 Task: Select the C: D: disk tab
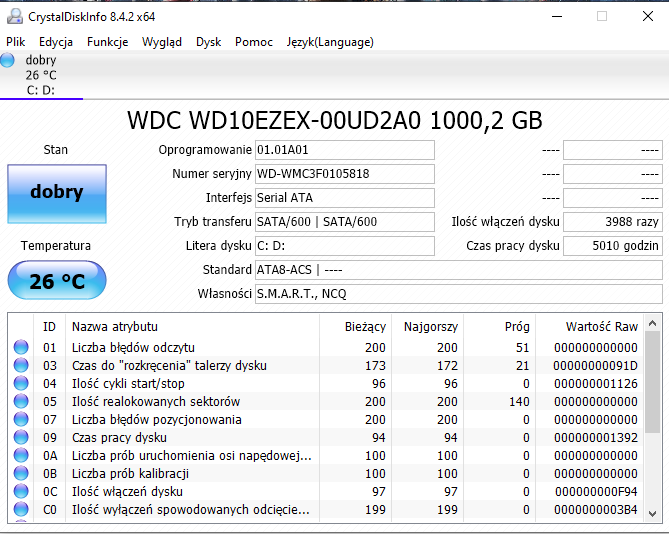(41, 75)
